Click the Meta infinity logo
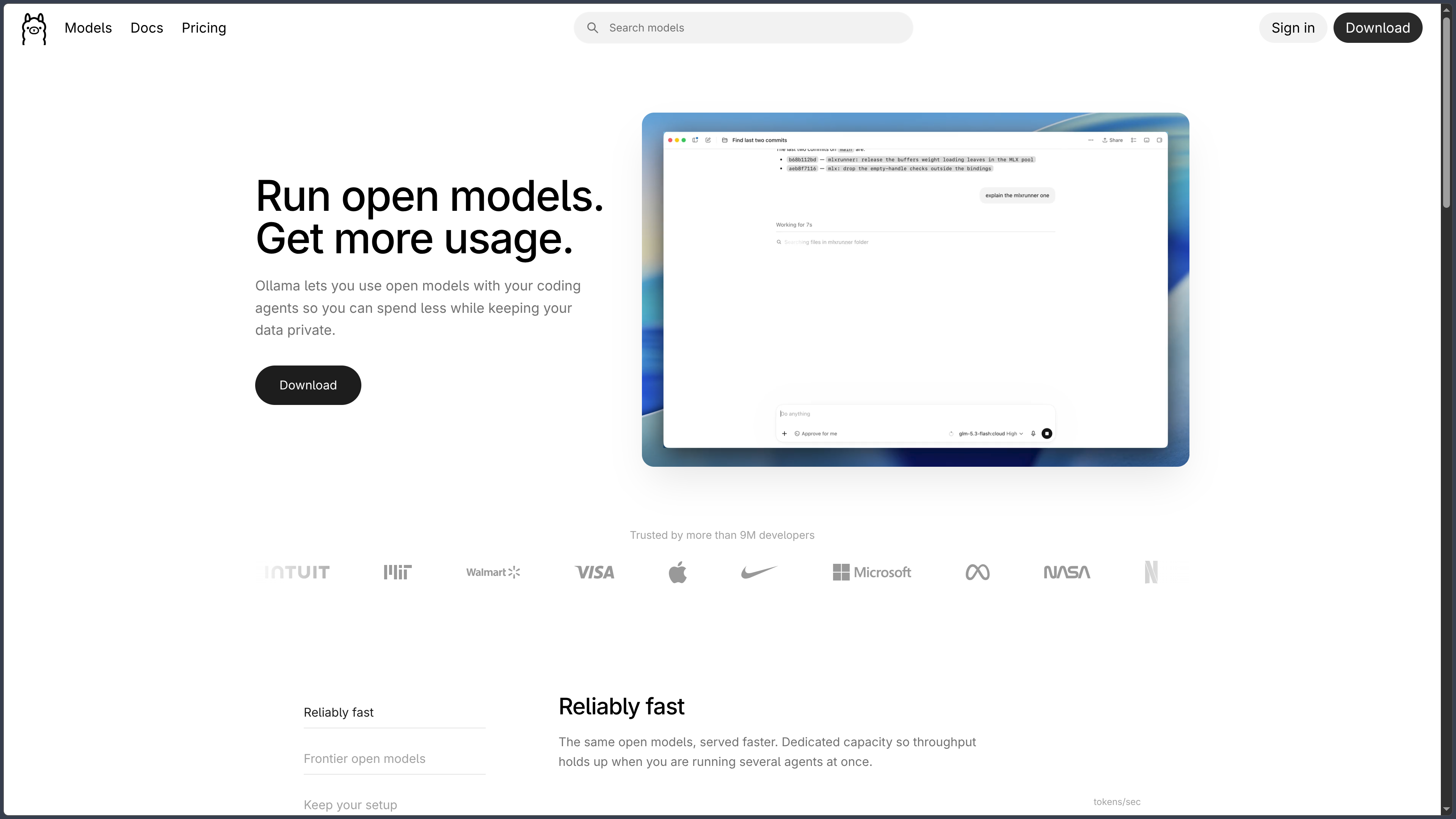Screen dimensions: 1456x819 coord(977,572)
